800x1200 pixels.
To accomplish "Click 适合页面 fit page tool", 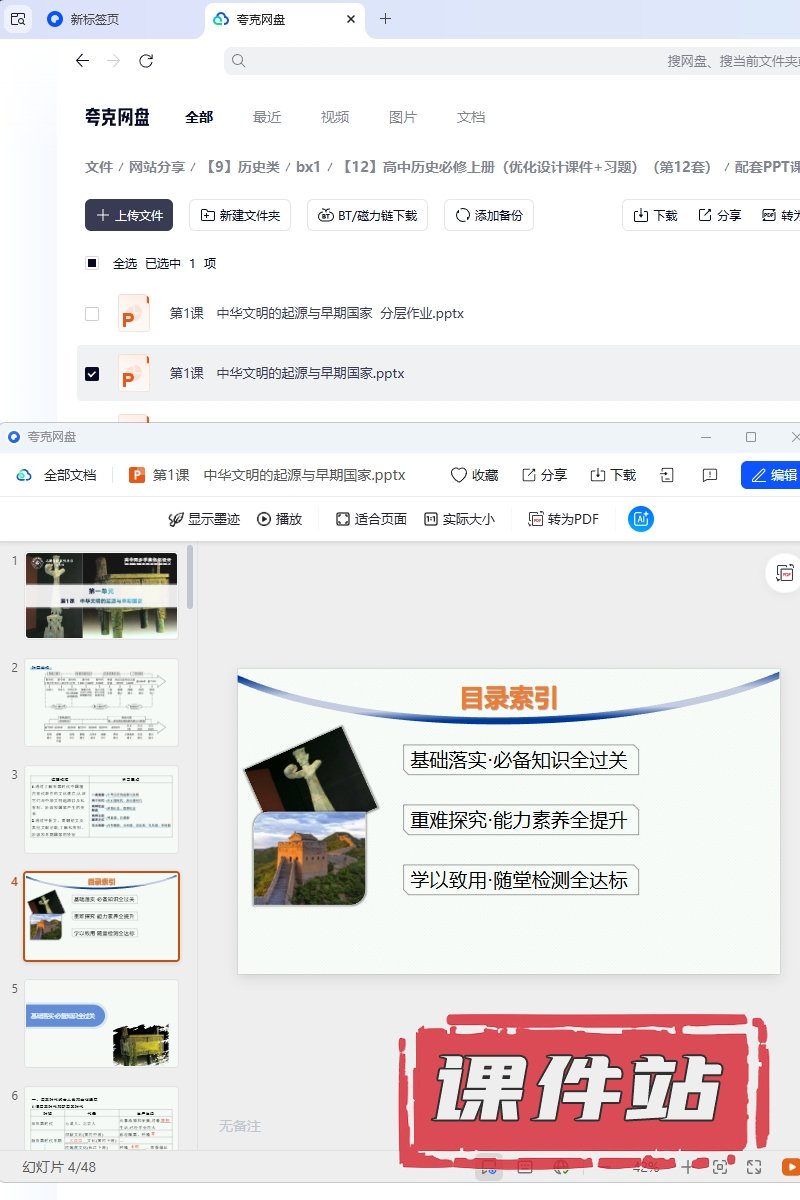I will (x=371, y=519).
